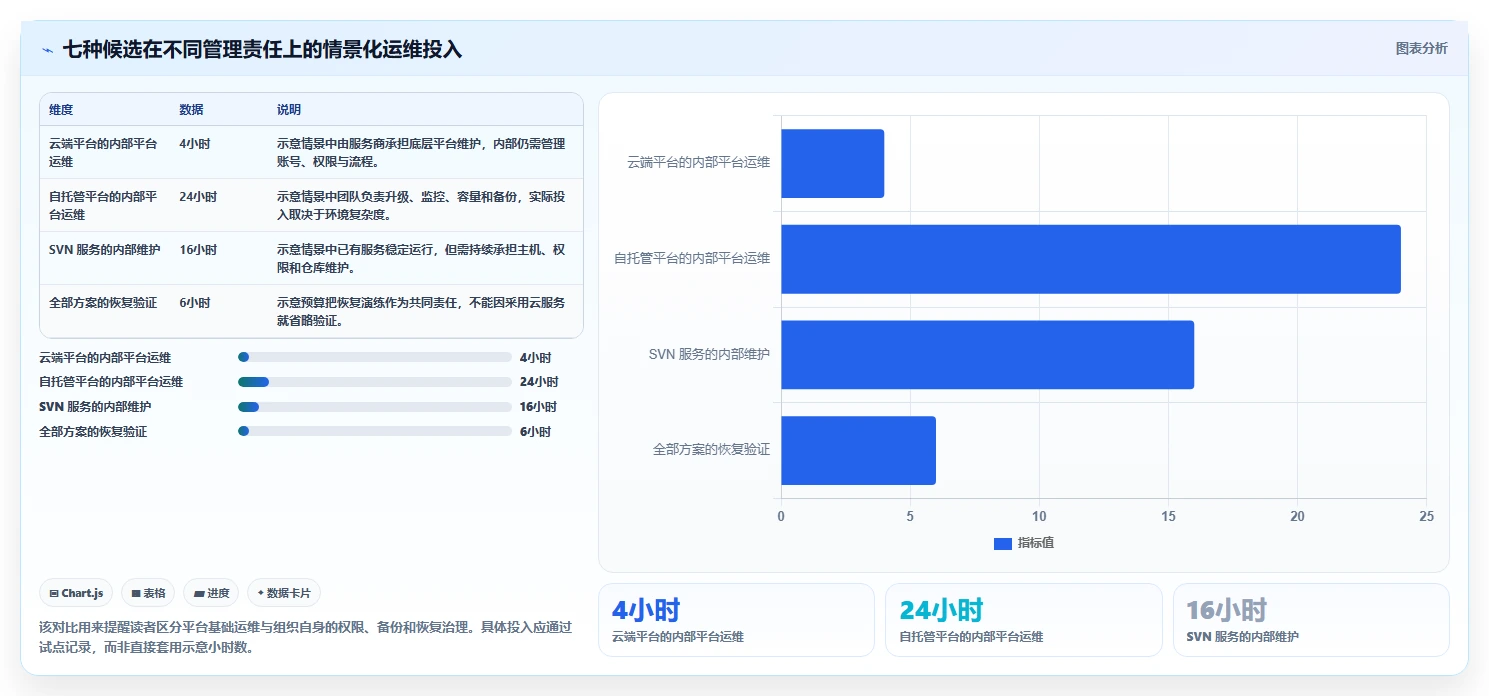Viewport: 1489px width, 696px height.
Task: Click the 云端平台的内部平台运维 progress bar
Action: pyautogui.click(x=375, y=357)
